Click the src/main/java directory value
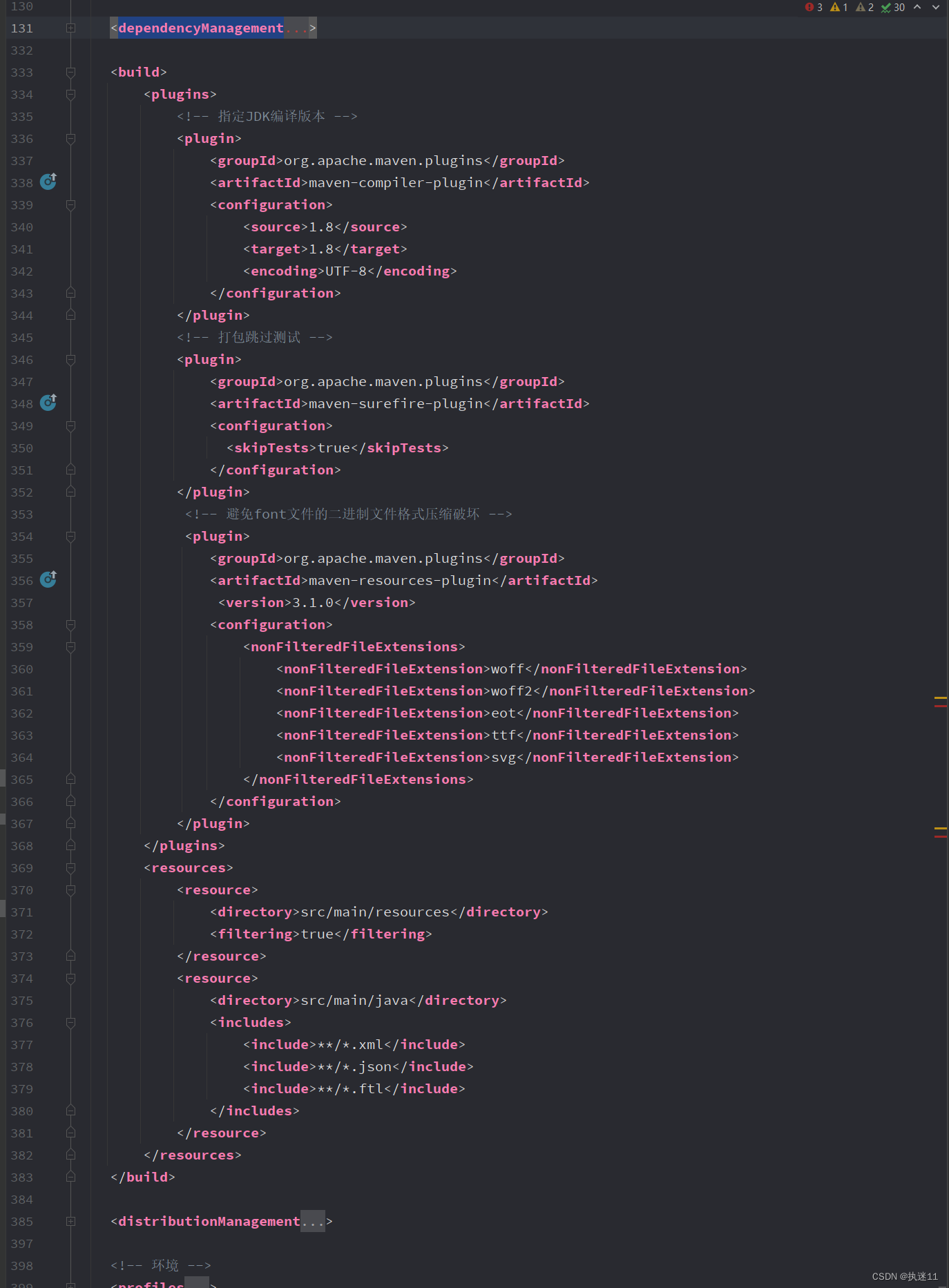949x1288 pixels. pos(354,1001)
